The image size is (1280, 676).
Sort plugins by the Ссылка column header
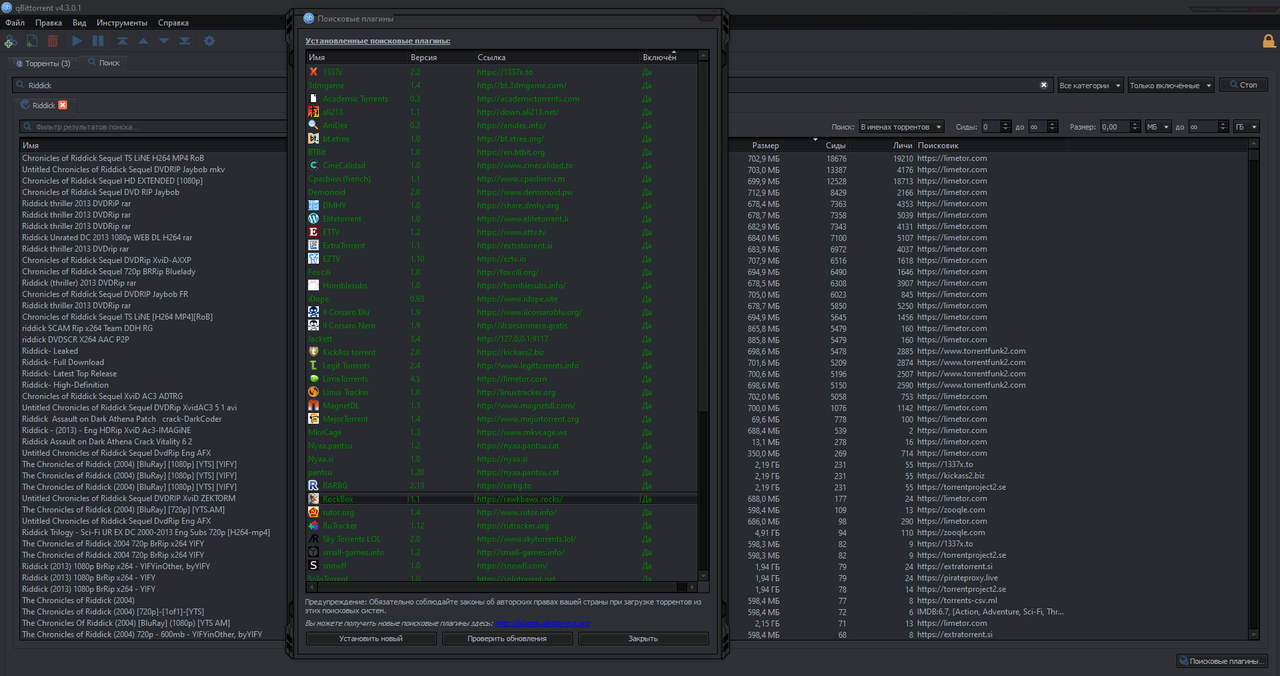point(556,58)
